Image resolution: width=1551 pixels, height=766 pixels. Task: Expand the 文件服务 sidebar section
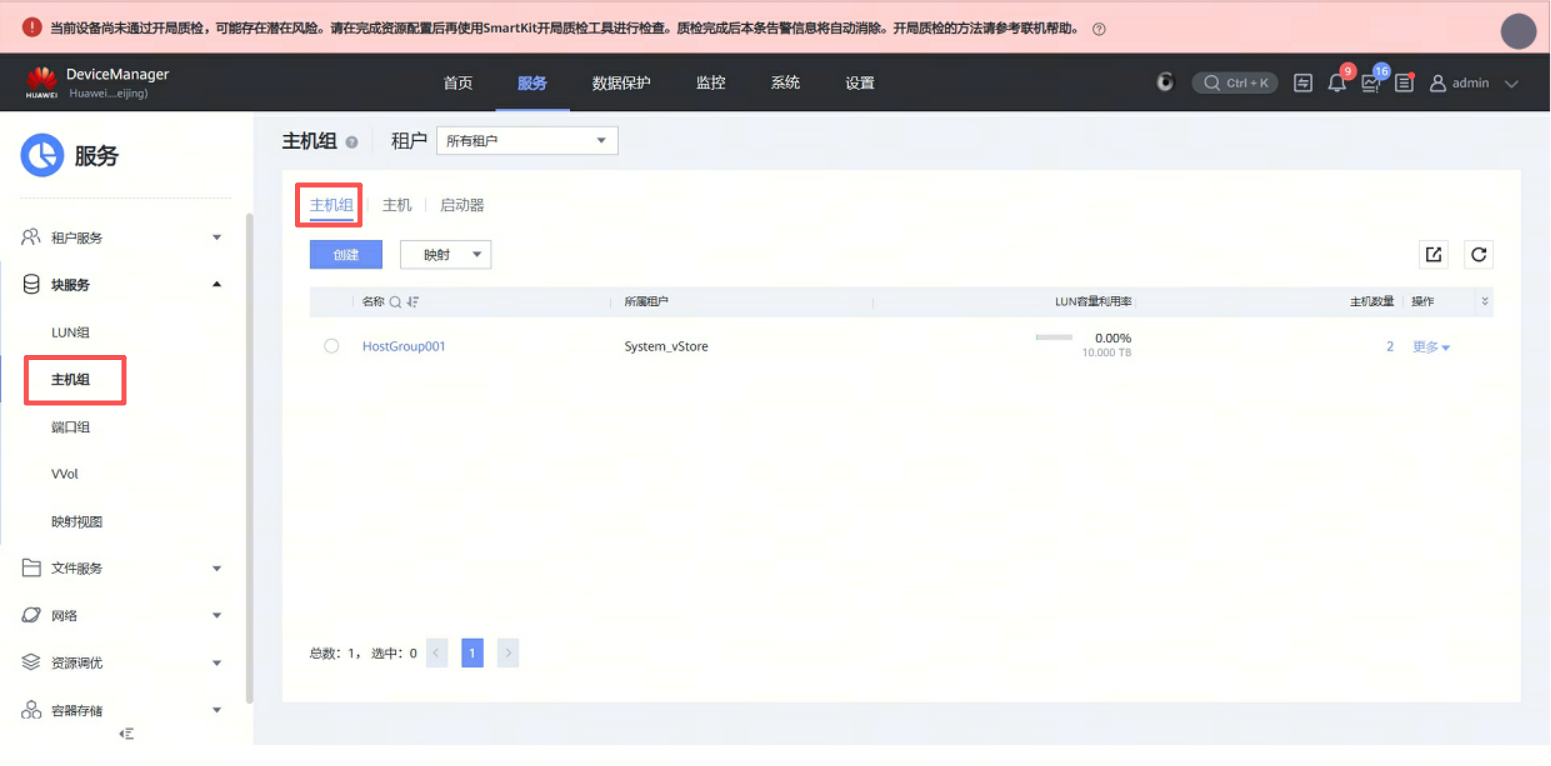pos(217,568)
